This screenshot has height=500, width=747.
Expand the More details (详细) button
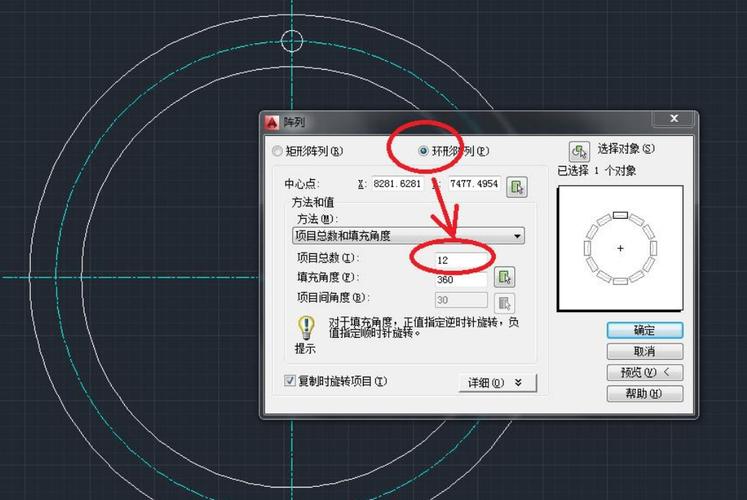pos(498,383)
